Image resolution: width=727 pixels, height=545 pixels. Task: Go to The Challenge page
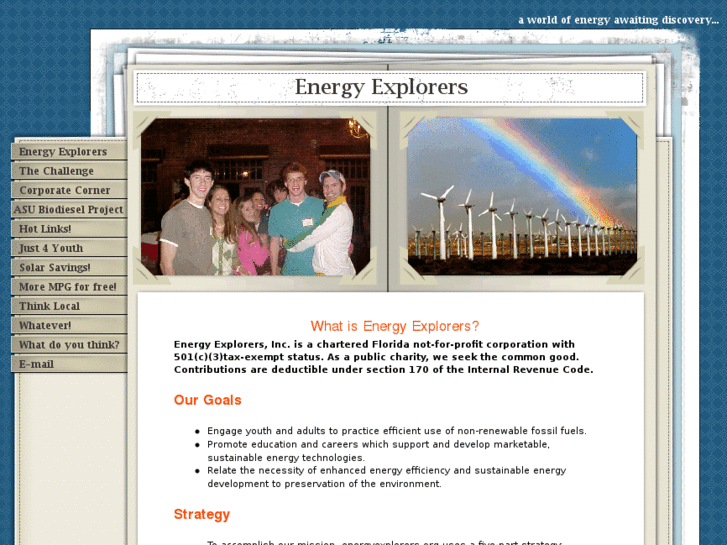[x=69, y=171]
